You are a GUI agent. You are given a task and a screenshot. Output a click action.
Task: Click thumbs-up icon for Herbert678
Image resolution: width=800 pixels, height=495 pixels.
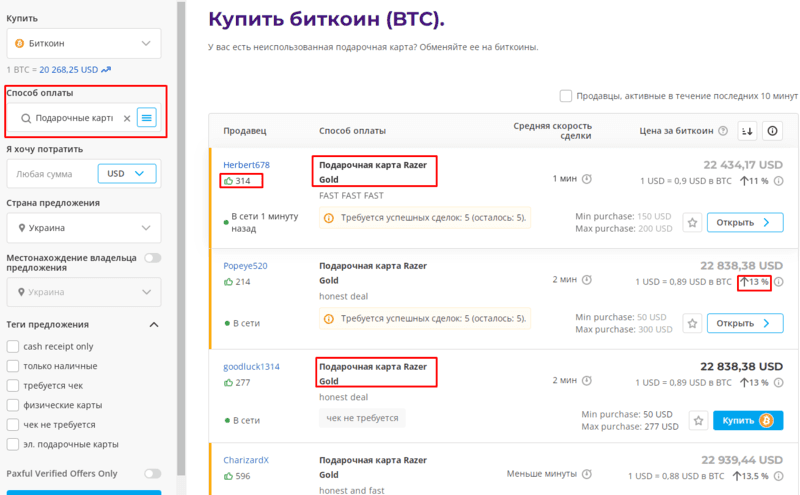[x=228, y=181]
